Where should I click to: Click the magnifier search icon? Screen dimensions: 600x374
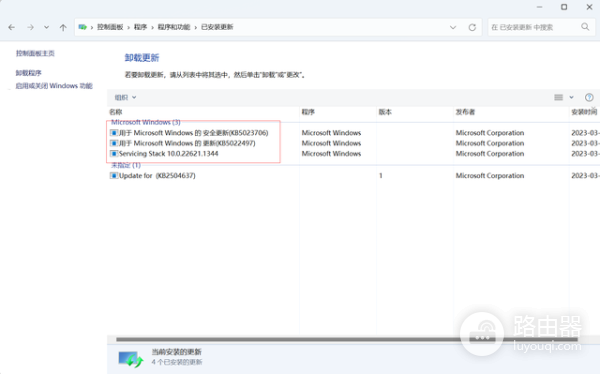[585, 27]
